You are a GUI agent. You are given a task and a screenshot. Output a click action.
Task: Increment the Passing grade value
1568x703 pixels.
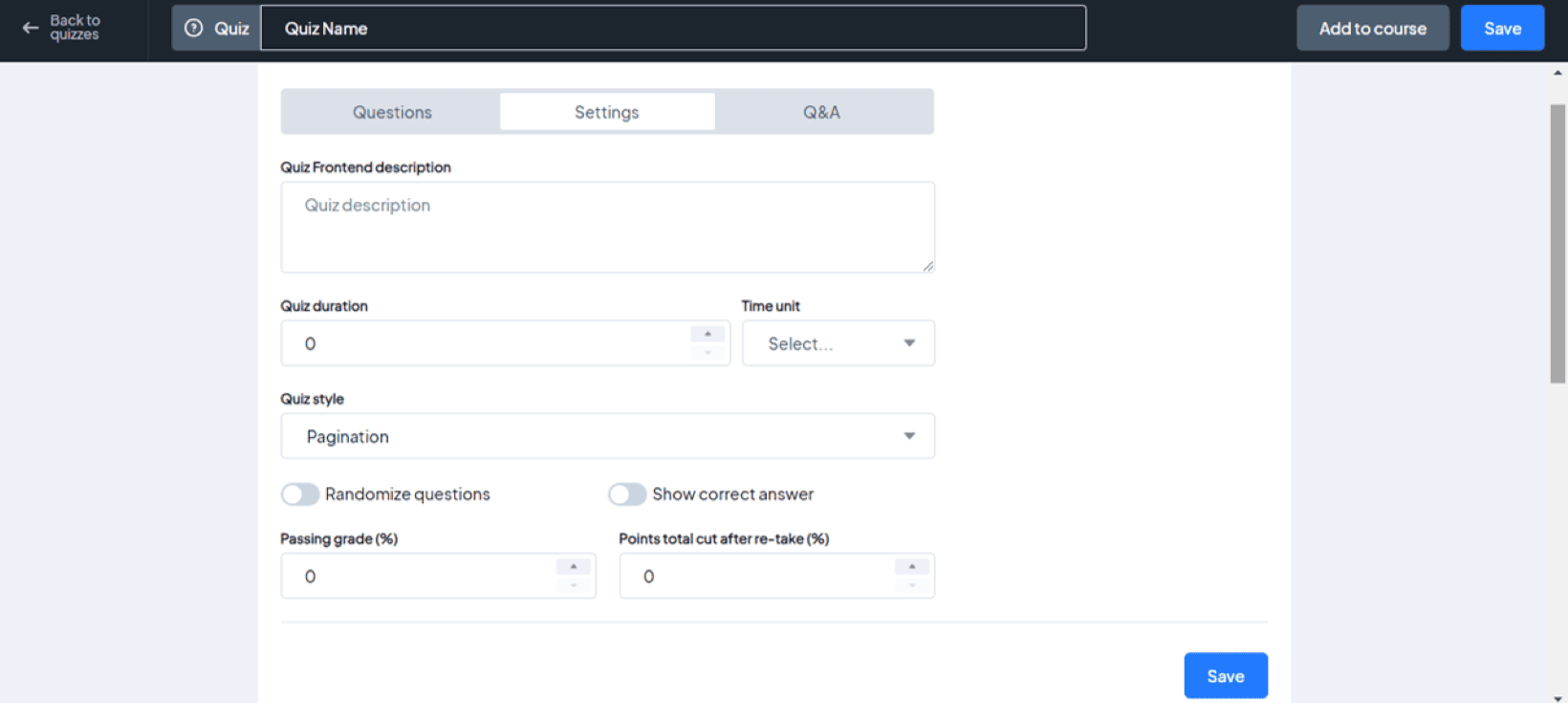click(x=574, y=566)
